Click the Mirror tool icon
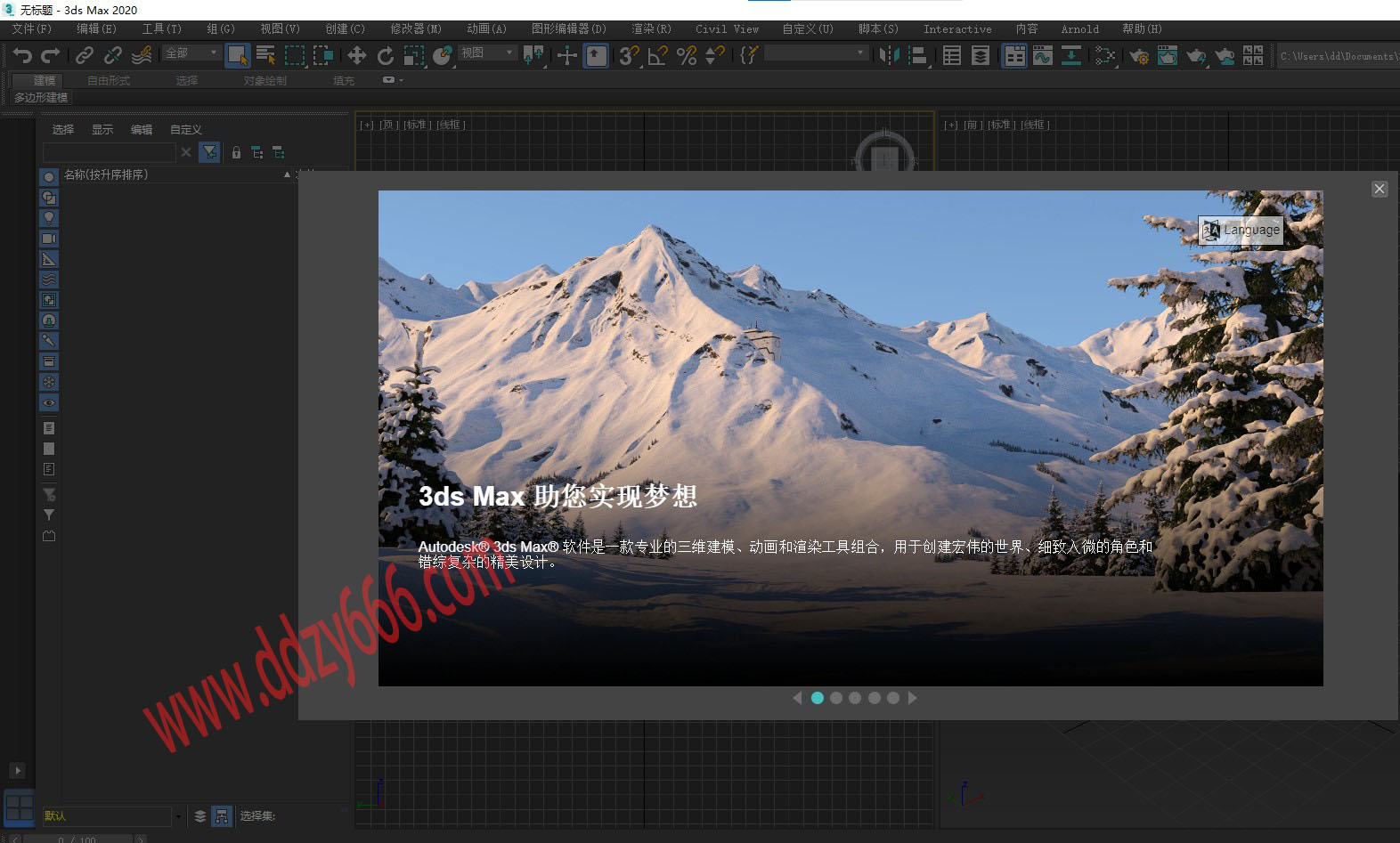Viewport: 1400px width, 843px height. [888, 56]
